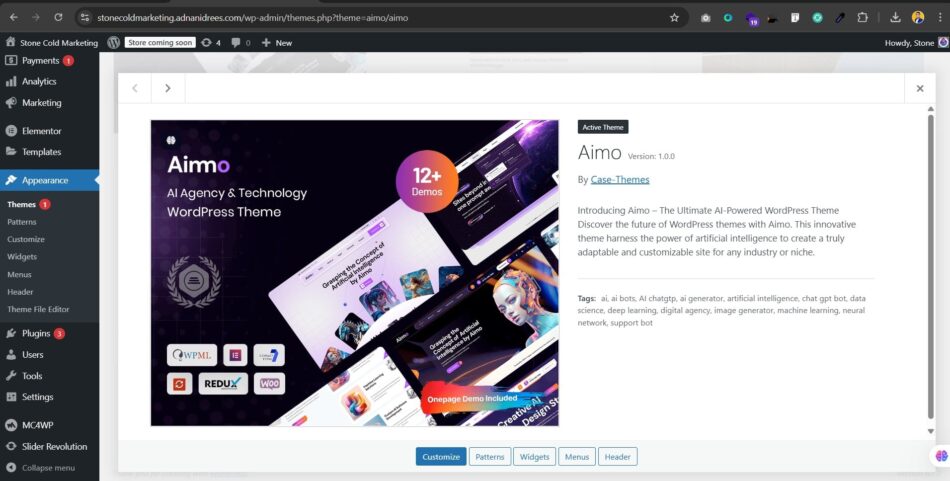Open Howdy, Stone account menu

point(915,42)
